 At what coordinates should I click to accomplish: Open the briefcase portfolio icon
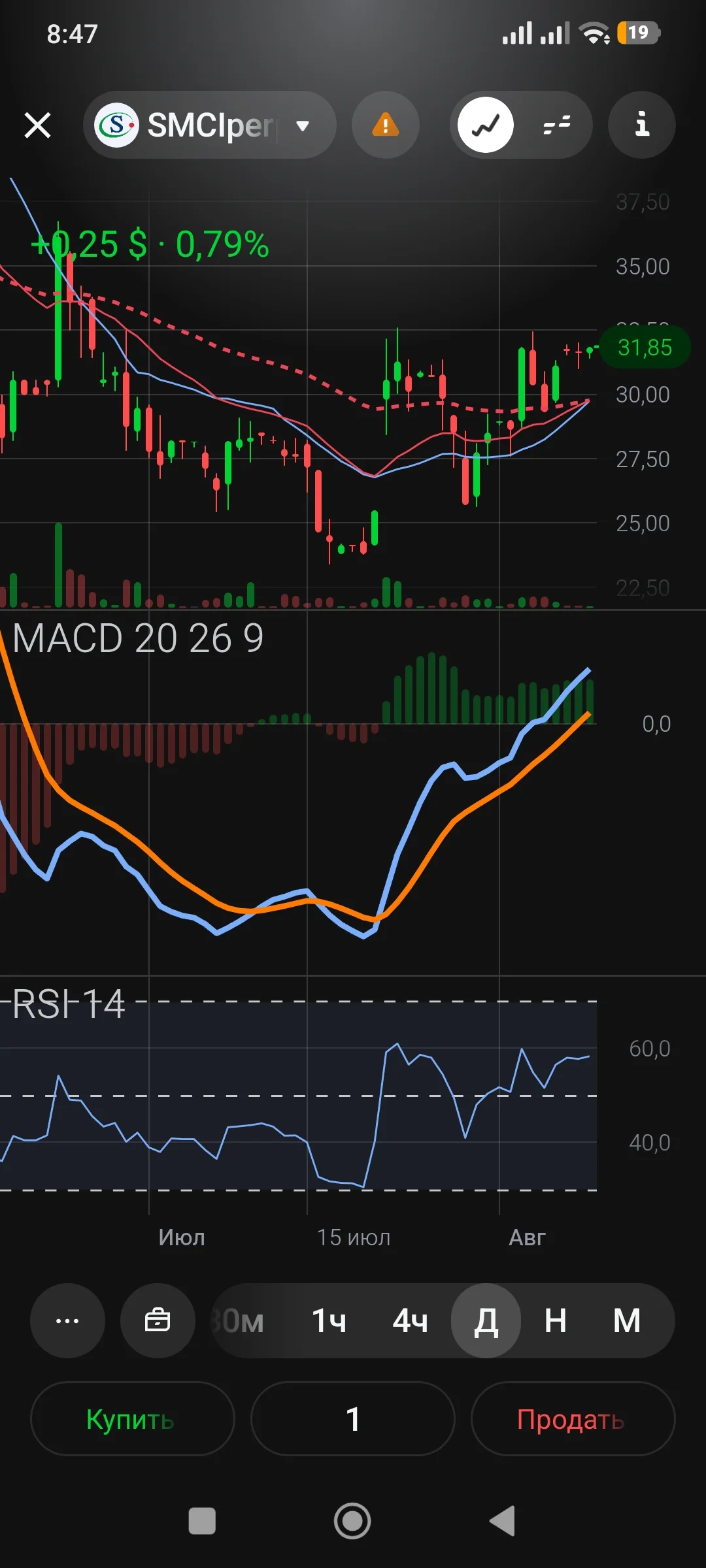click(158, 1320)
